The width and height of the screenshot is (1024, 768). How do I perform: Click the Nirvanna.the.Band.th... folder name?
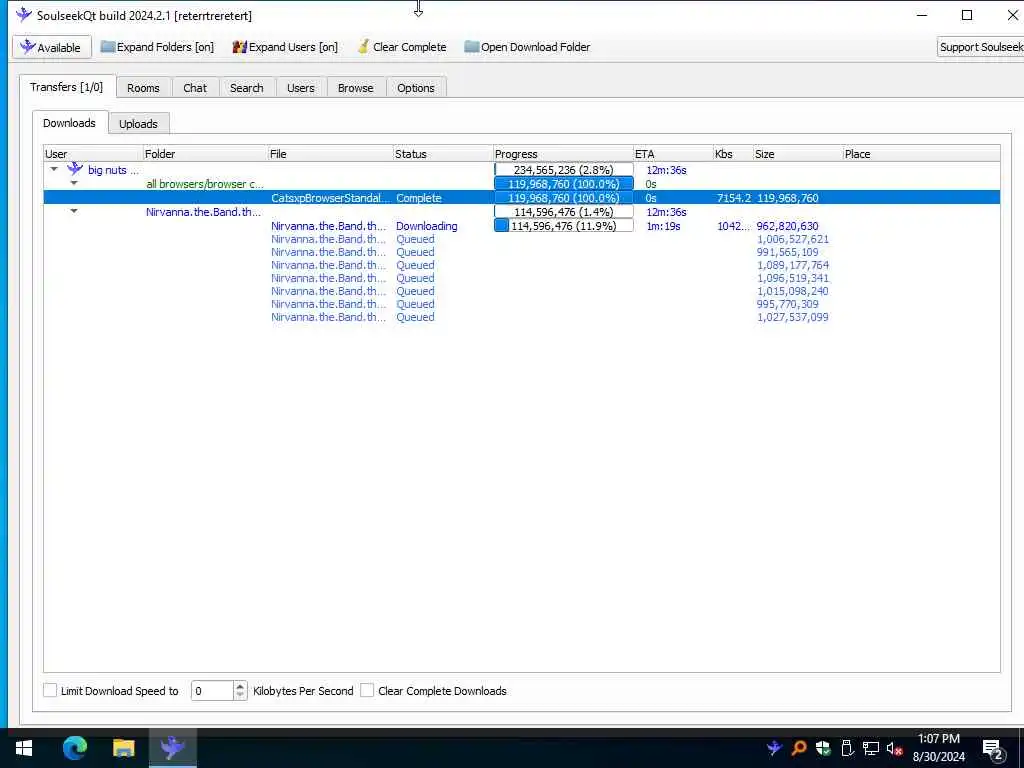[203, 212]
